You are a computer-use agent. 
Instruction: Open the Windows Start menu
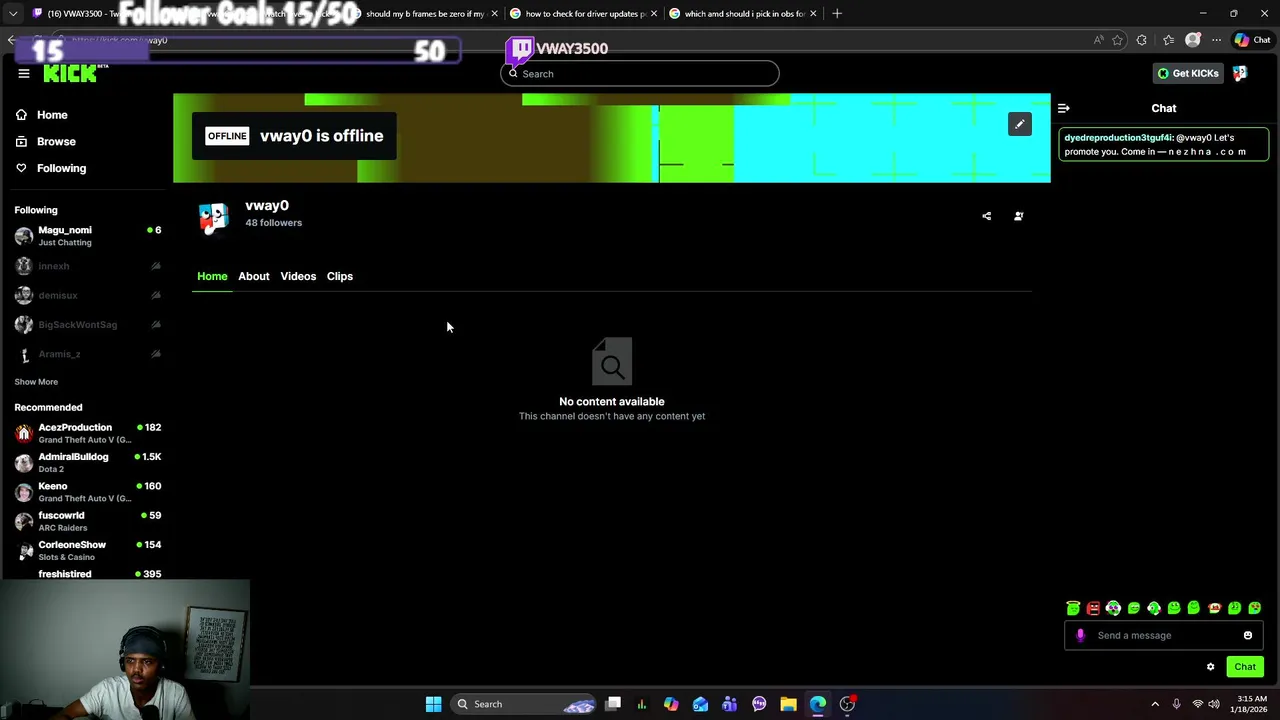tap(433, 704)
